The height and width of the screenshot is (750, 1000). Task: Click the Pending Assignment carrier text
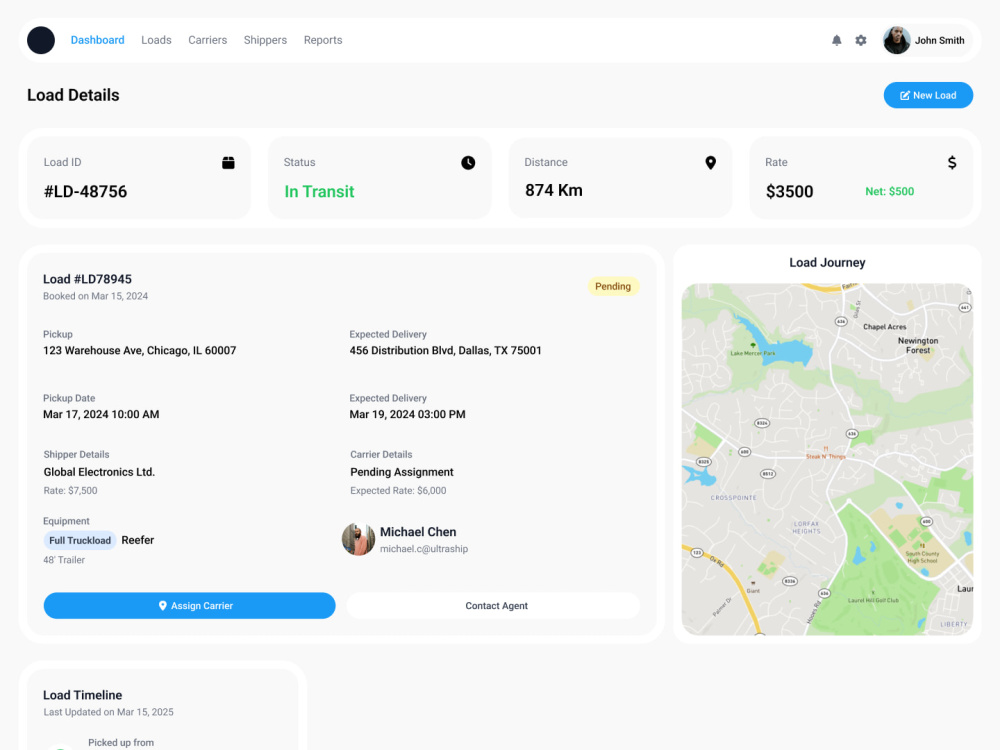click(x=402, y=472)
